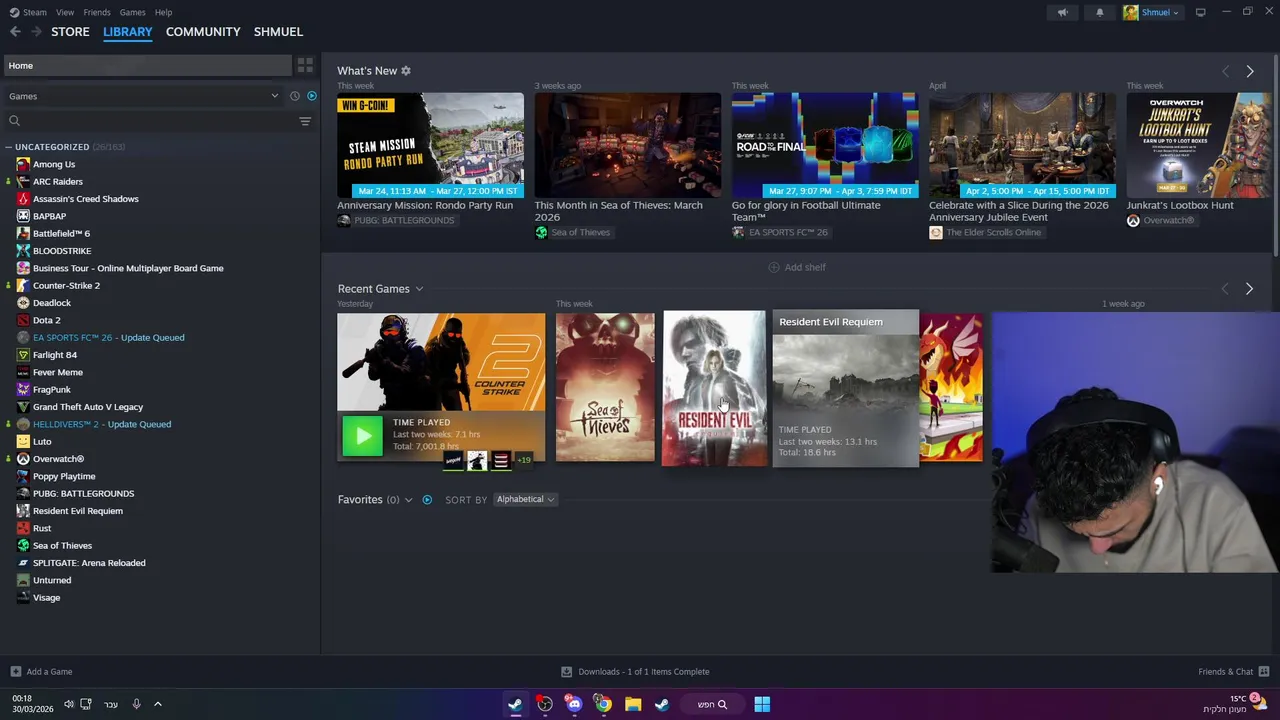Open Discord from the taskbar

(574, 704)
